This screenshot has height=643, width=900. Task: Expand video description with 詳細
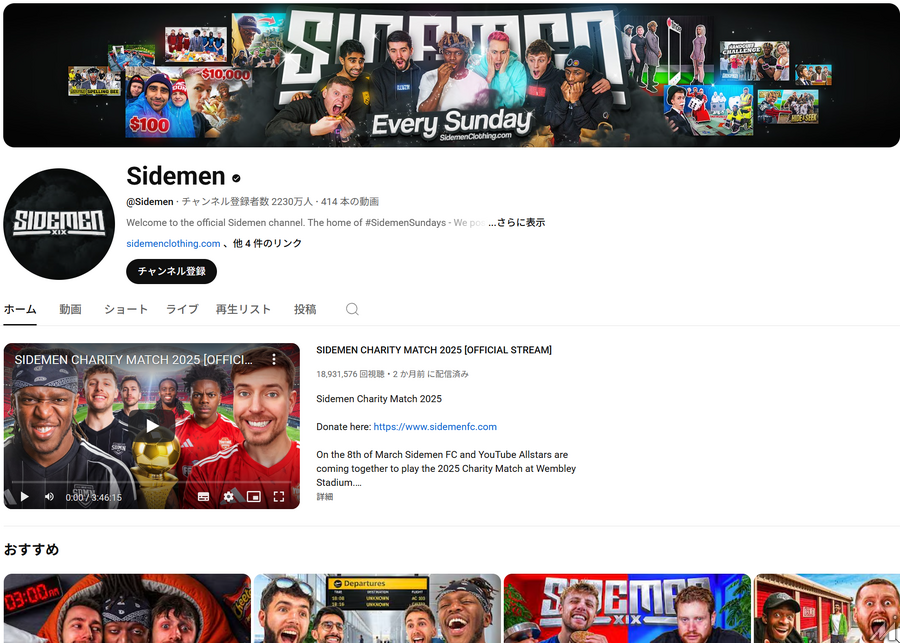325,497
